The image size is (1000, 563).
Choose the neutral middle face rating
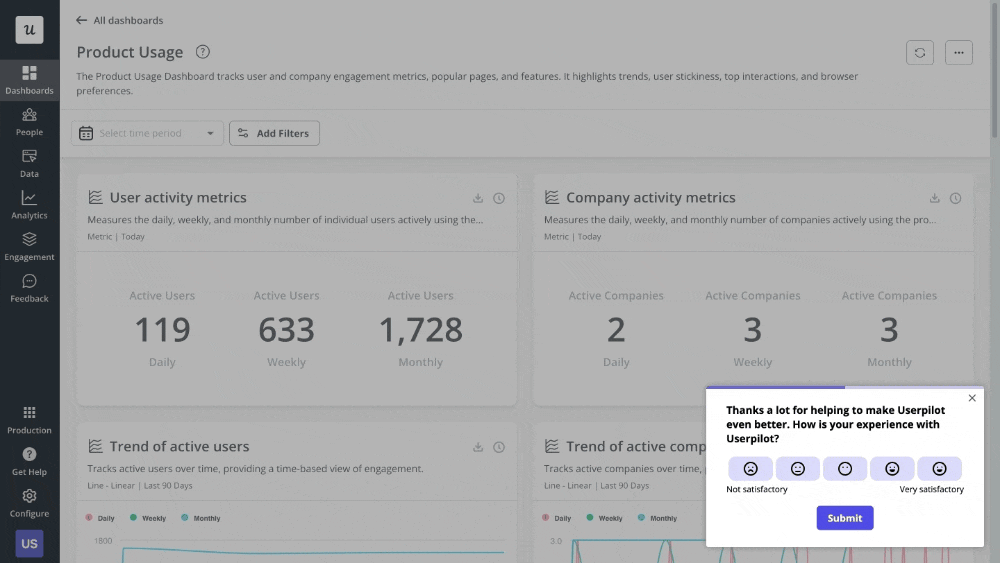(x=845, y=468)
